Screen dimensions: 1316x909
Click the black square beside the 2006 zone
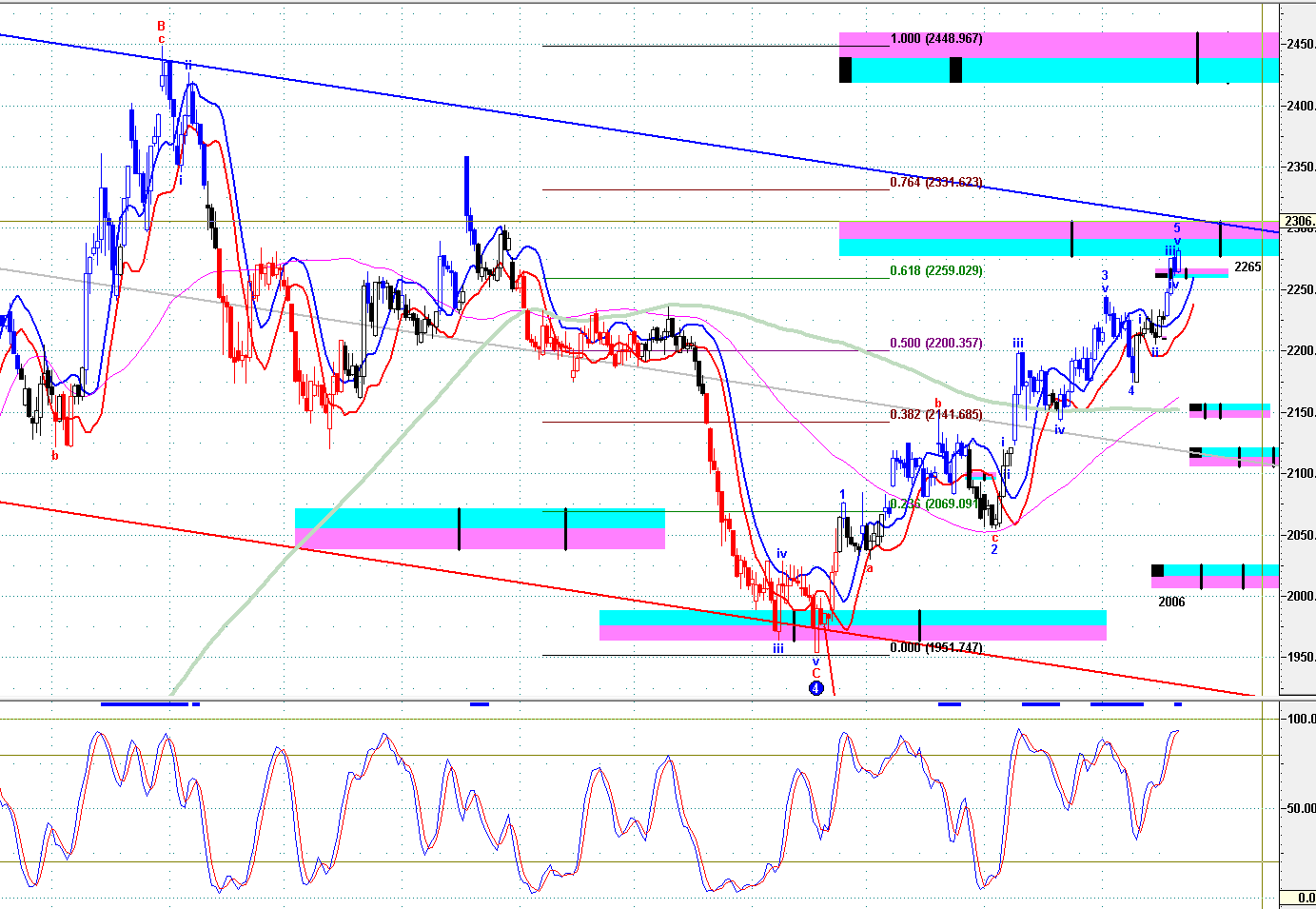point(1157,571)
